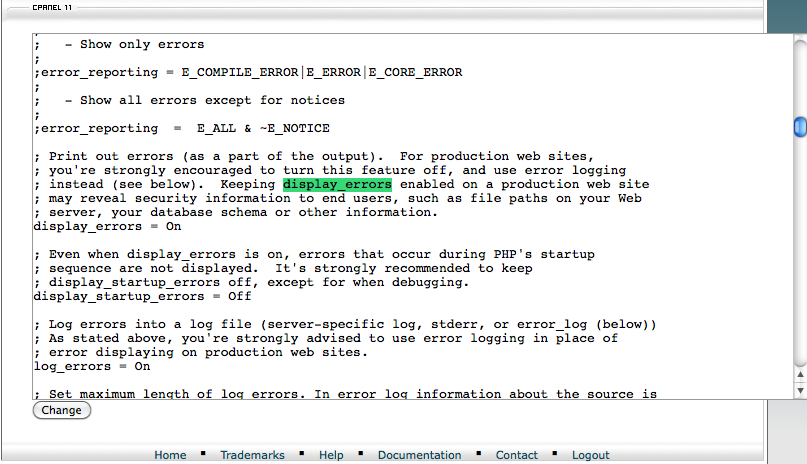
Task: Click 'may reveal security information' comment line
Action: pyautogui.click(x=338, y=199)
